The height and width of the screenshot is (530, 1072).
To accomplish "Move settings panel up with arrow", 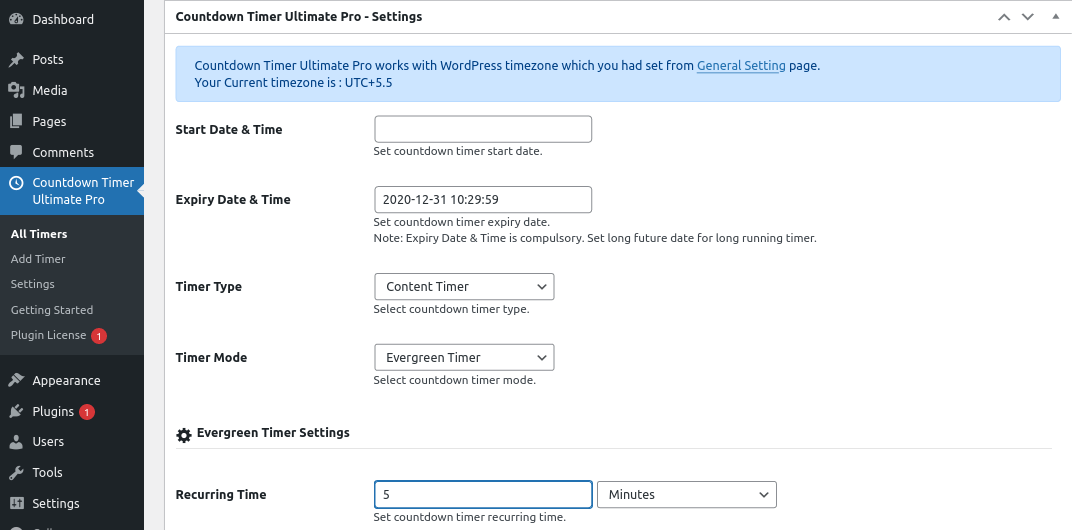I will tap(1004, 17).
